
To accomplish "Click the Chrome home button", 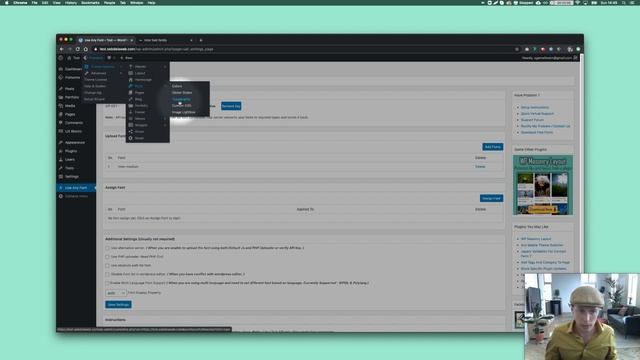I will click(x=86, y=49).
